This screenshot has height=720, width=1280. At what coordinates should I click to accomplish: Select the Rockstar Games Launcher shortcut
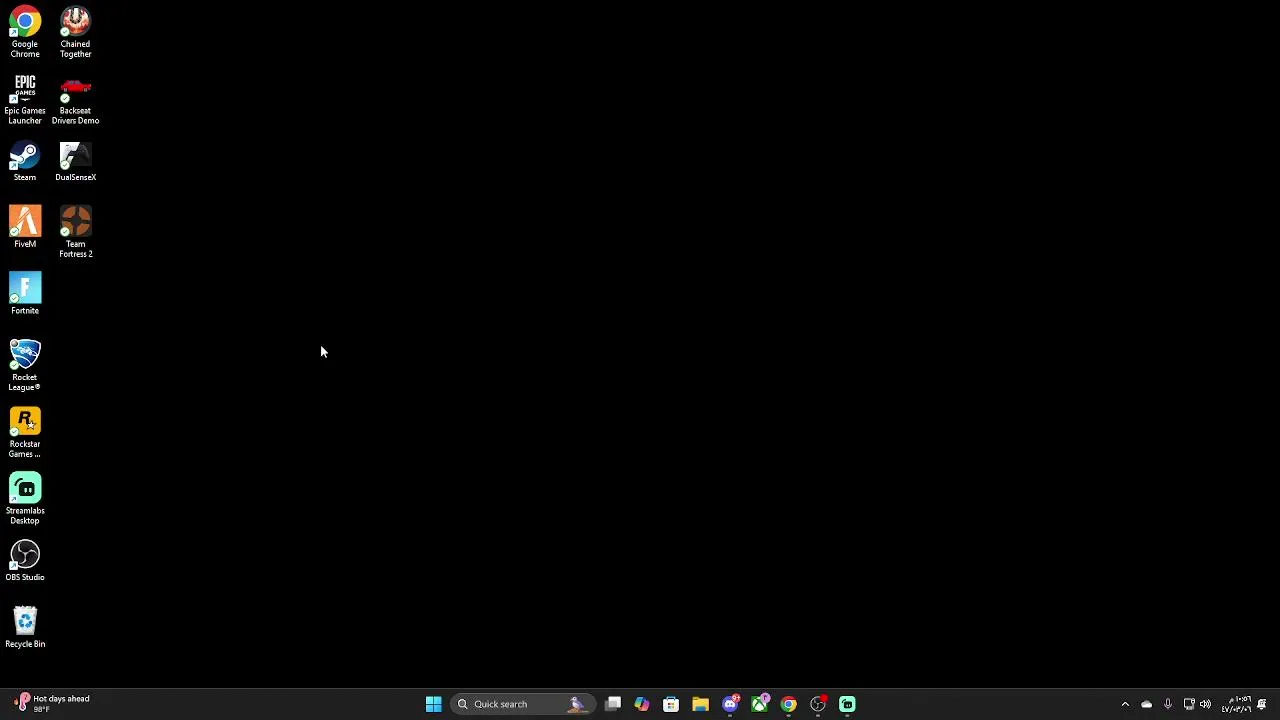25,433
